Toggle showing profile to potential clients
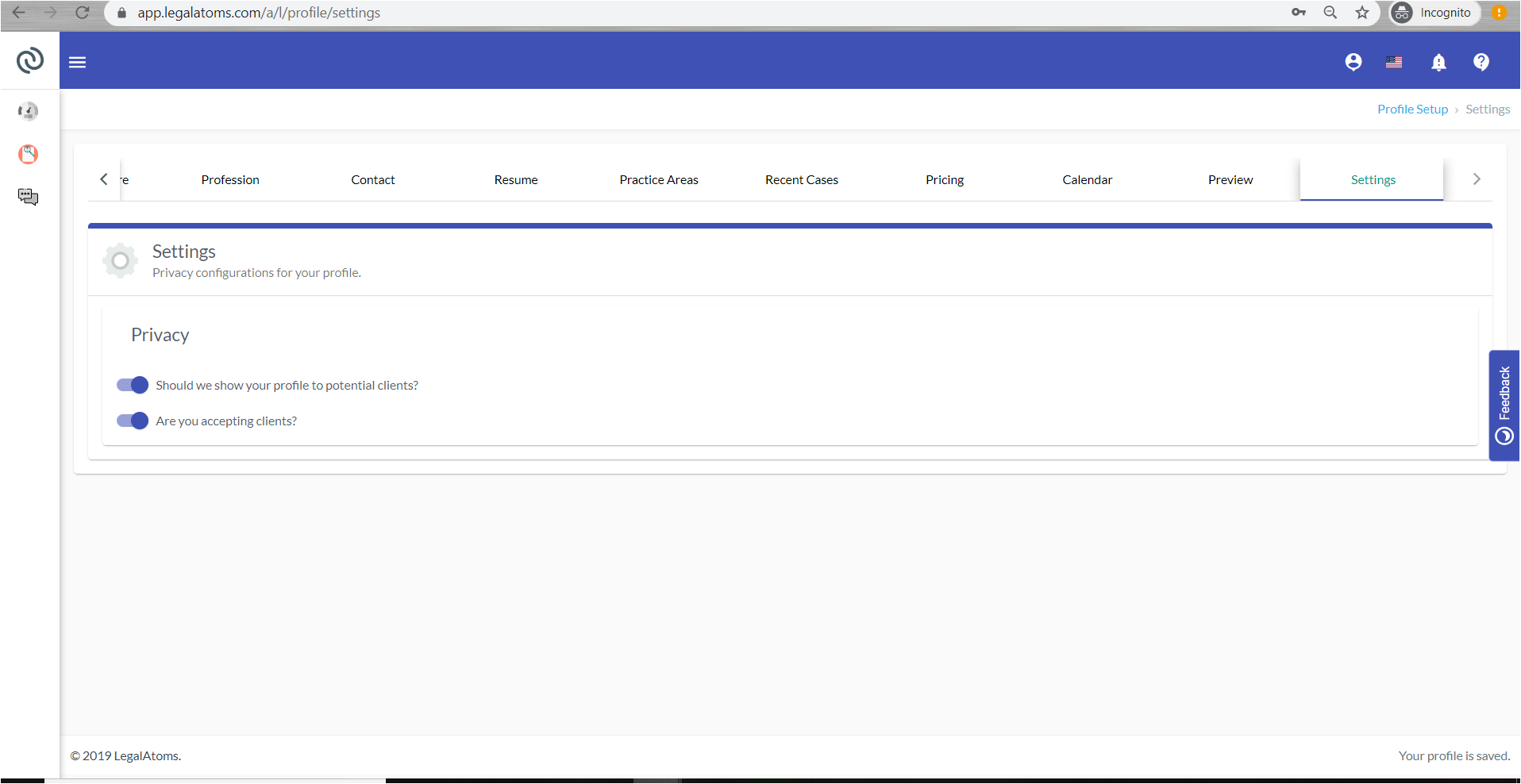The width and height of the screenshot is (1521, 784). coord(133,385)
